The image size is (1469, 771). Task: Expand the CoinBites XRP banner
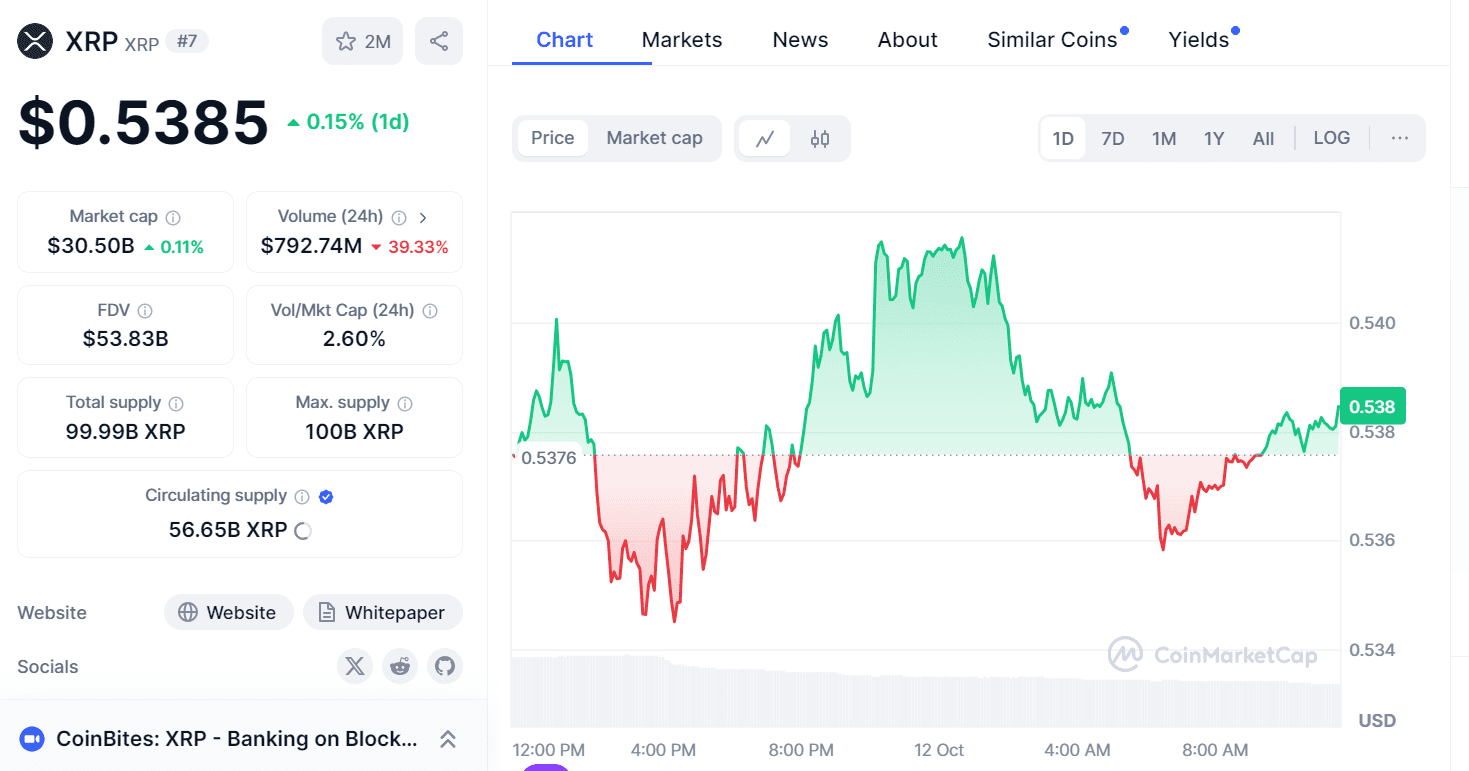[448, 739]
